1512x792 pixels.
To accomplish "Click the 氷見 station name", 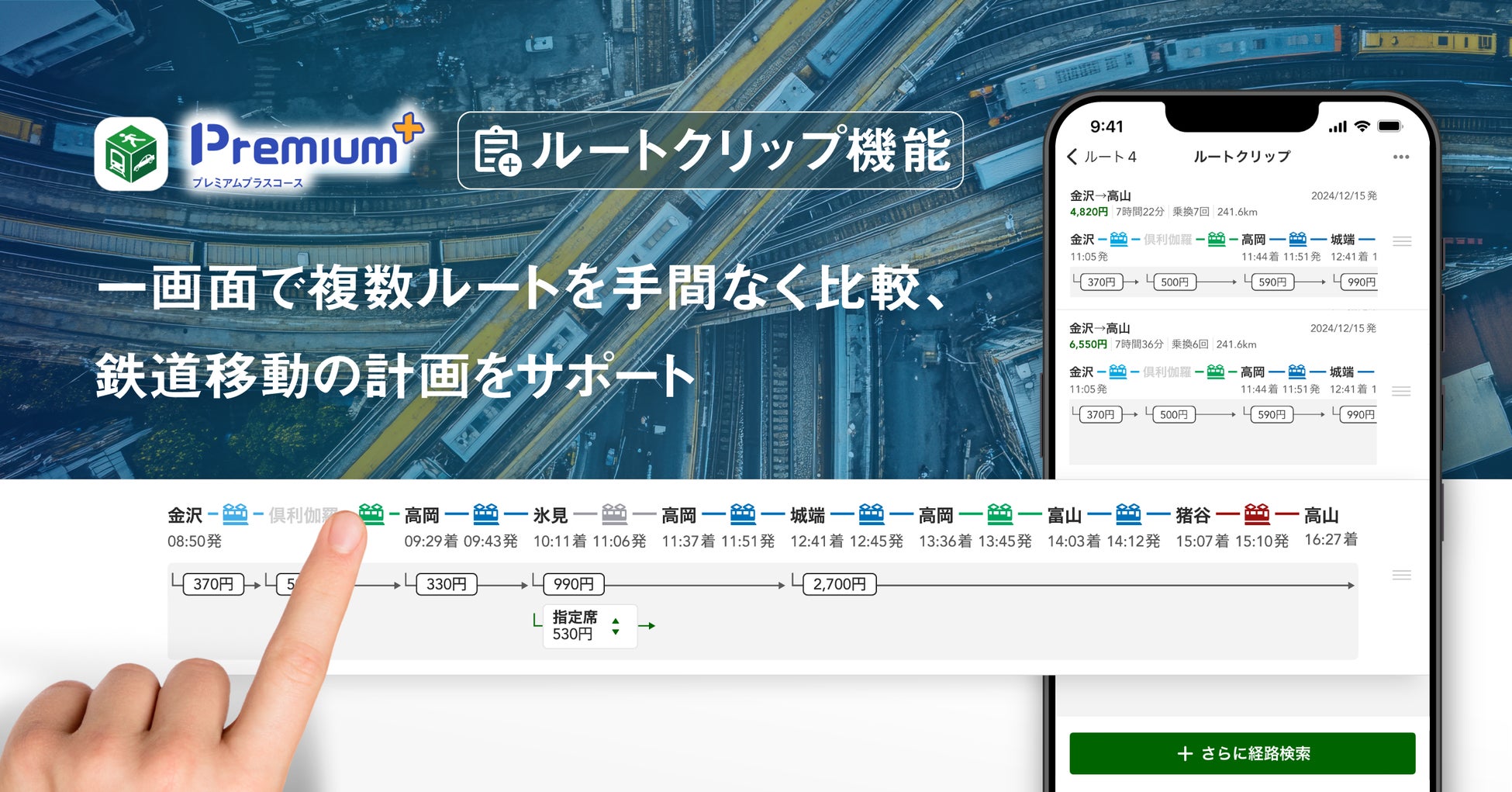I will pyautogui.click(x=551, y=515).
